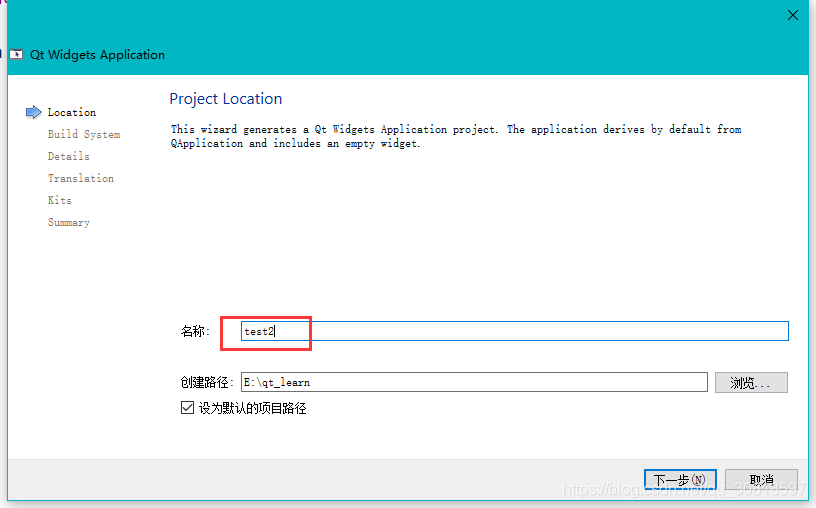Select the Location step in sidebar
Image resolution: width=816 pixels, height=508 pixels.
[72, 112]
